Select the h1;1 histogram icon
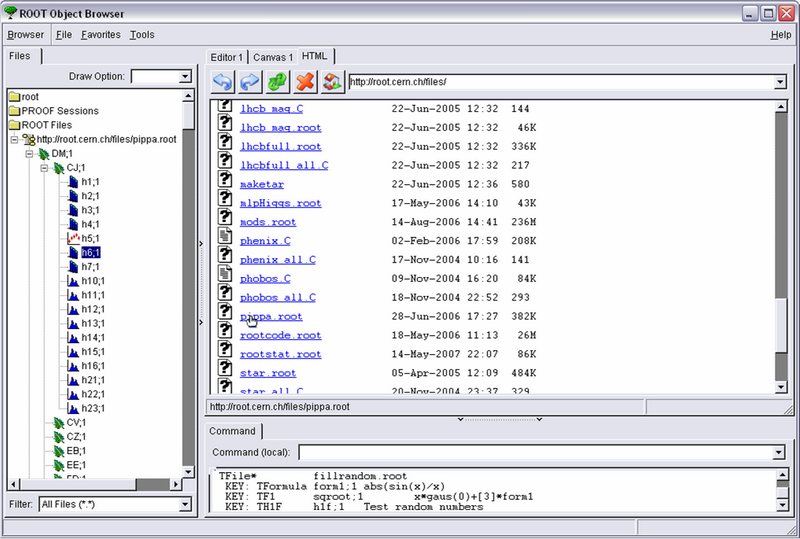This screenshot has width=800, height=539. point(73,182)
